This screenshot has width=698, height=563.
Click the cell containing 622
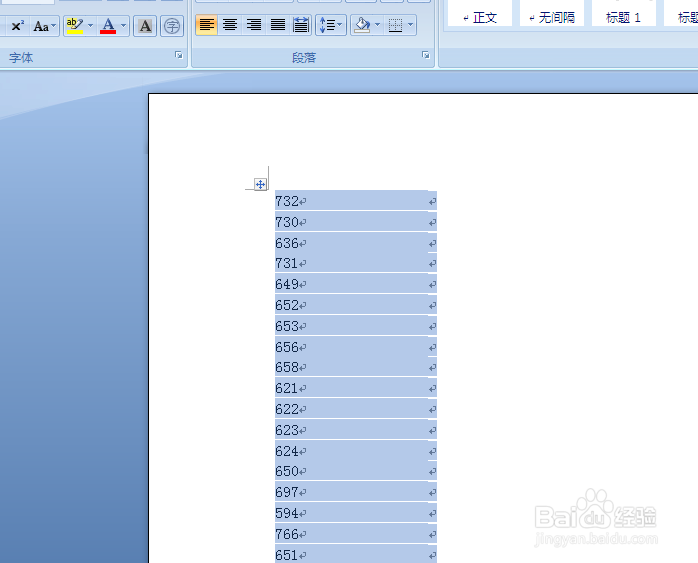pos(352,409)
